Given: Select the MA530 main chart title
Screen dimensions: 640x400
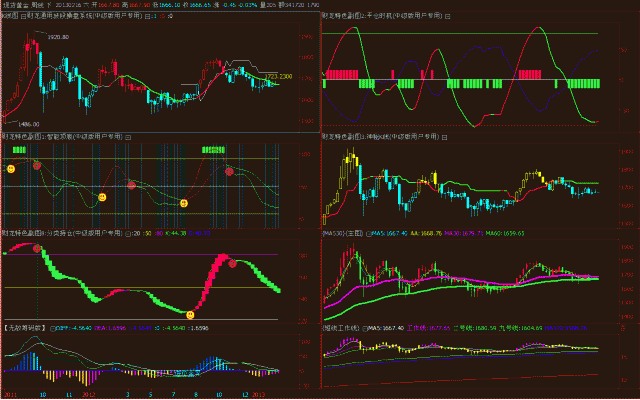Looking at the screenshot, I should tap(340, 232).
